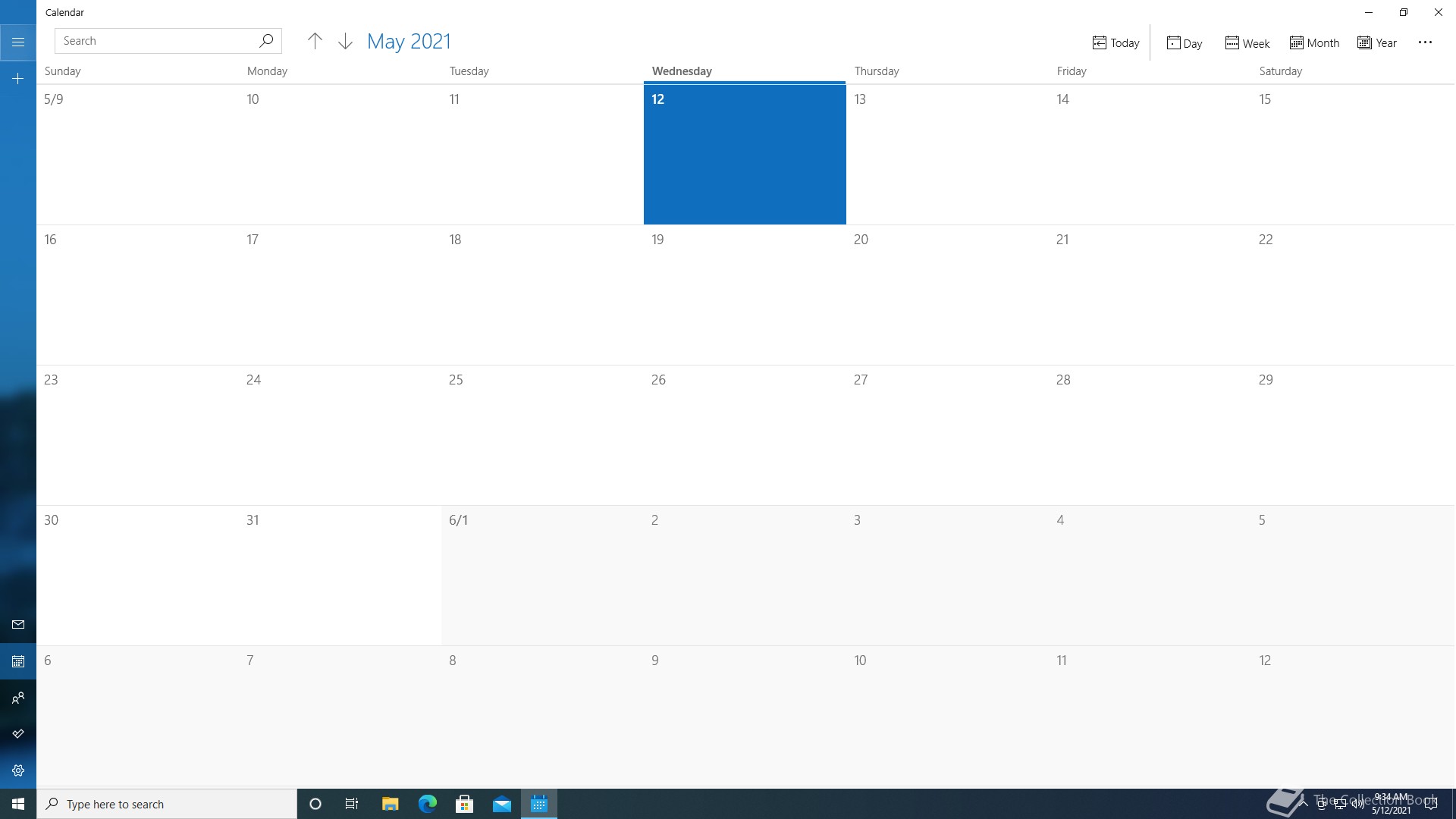Open the To Do checkmark icon
This screenshot has width=1456, height=819.
click(18, 734)
